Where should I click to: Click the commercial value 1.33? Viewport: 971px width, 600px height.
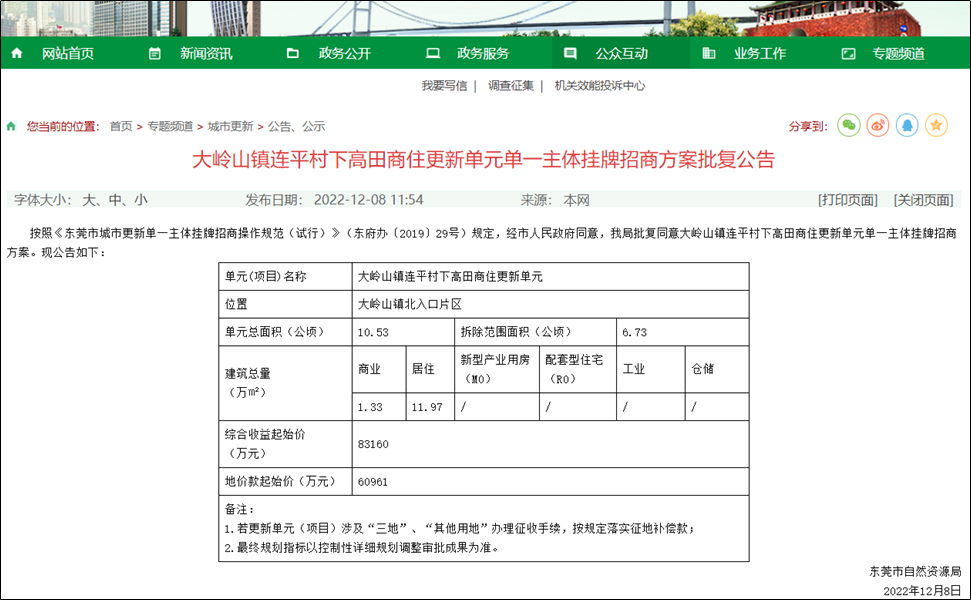[x=370, y=407]
